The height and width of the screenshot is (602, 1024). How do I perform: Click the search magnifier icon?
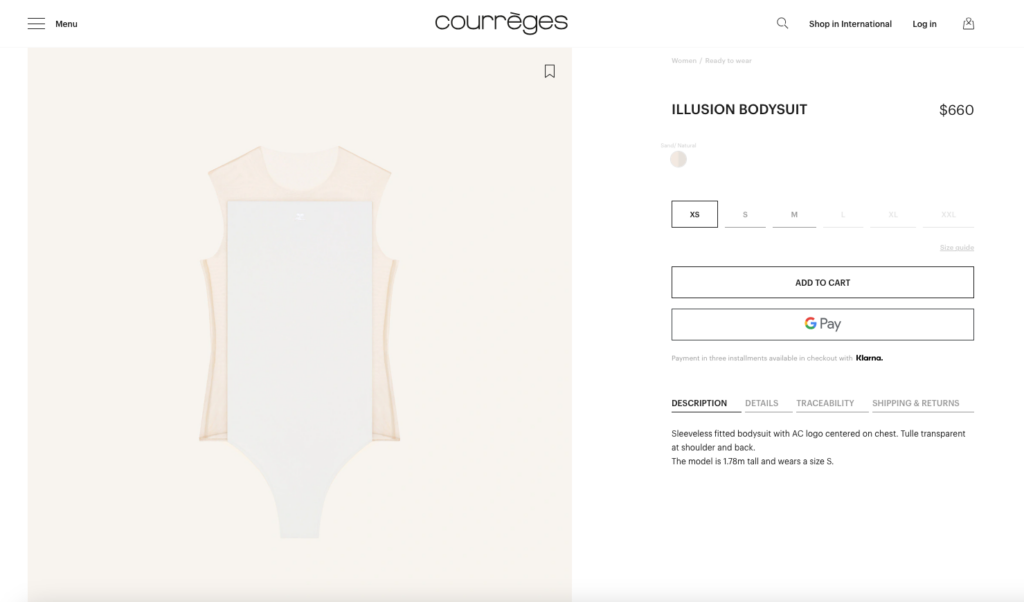pyautogui.click(x=782, y=24)
